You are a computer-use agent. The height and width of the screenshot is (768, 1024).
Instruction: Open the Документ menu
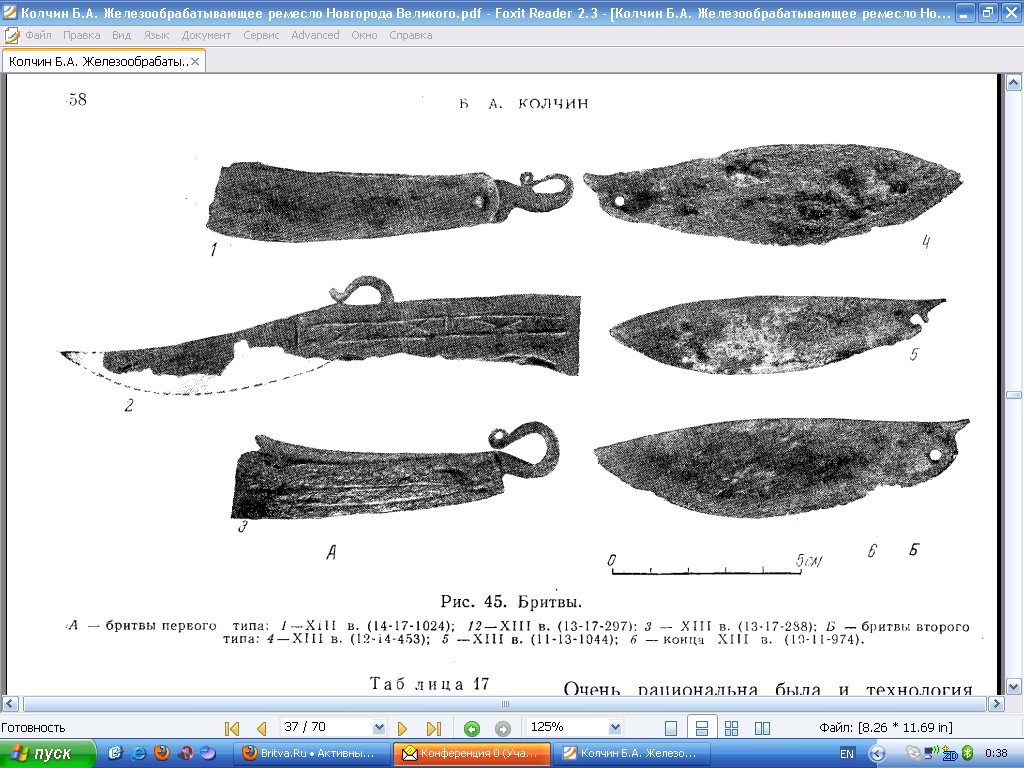tap(206, 35)
